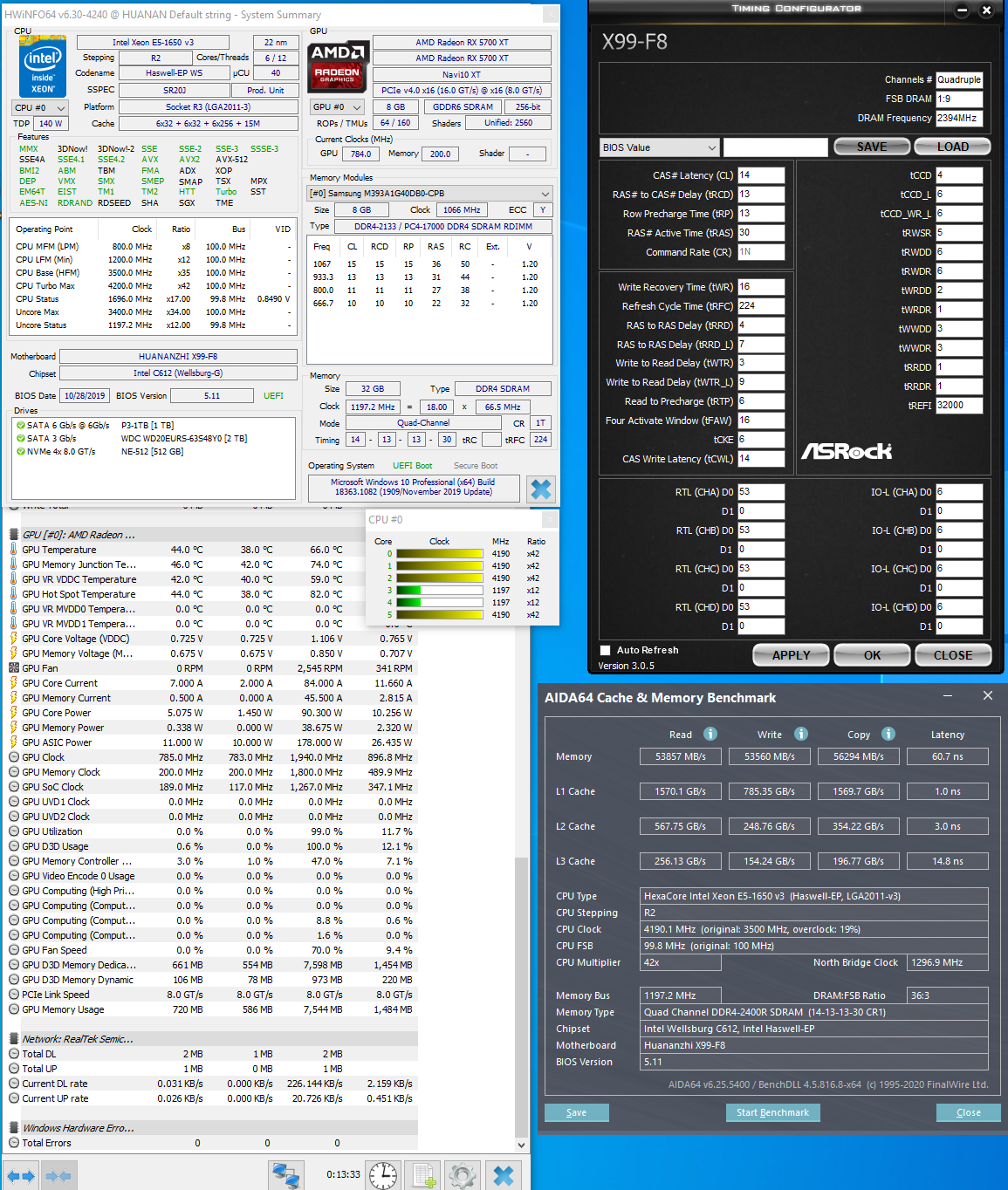Click the empty text field next to BIOS Value

coord(775,147)
